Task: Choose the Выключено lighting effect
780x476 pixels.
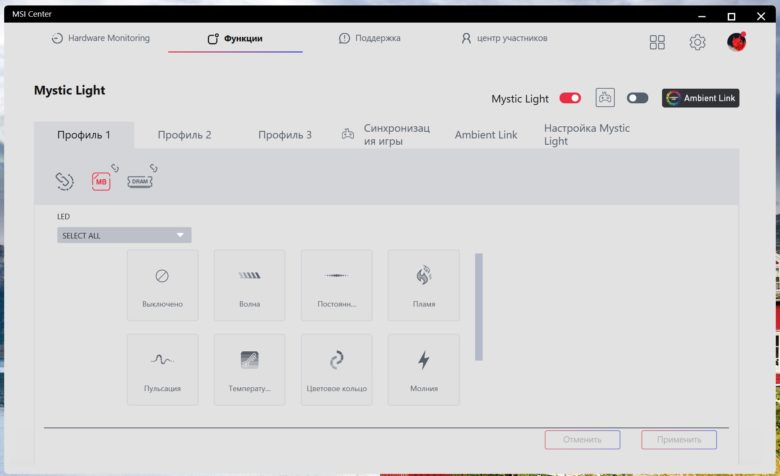Action: 163,285
